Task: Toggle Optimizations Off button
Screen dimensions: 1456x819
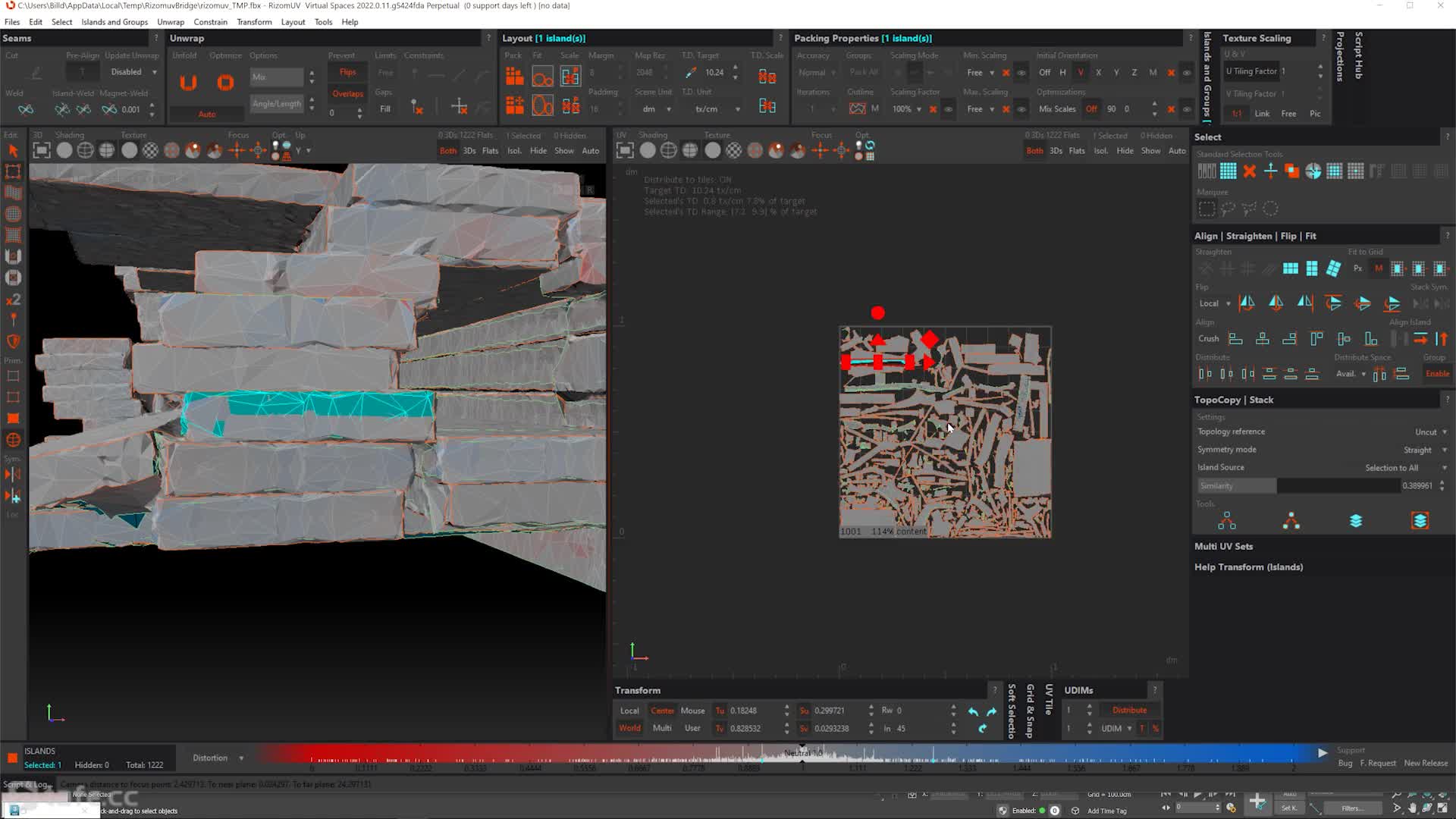Action: (x=1091, y=109)
